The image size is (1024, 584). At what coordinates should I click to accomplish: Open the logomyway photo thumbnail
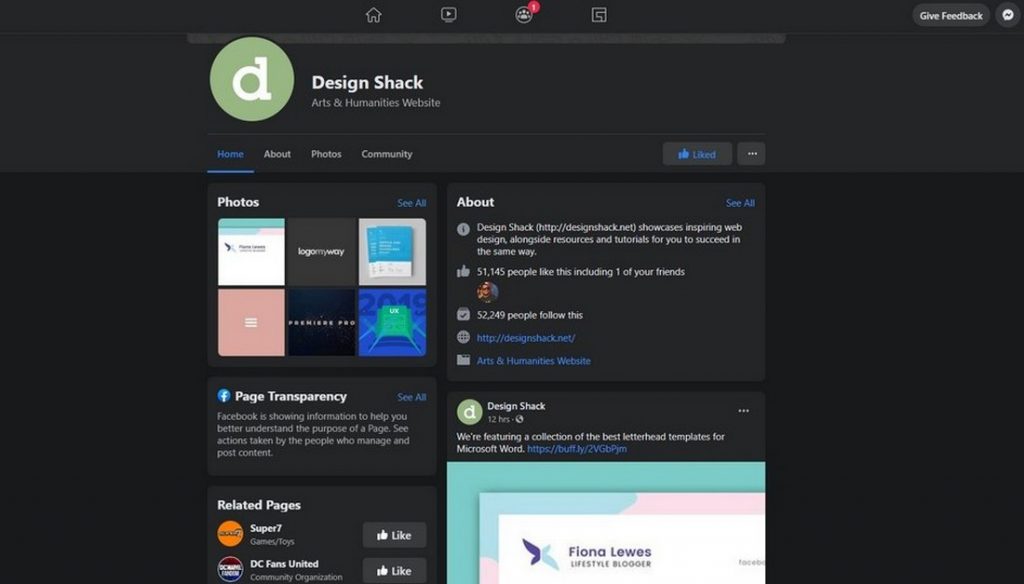point(321,252)
